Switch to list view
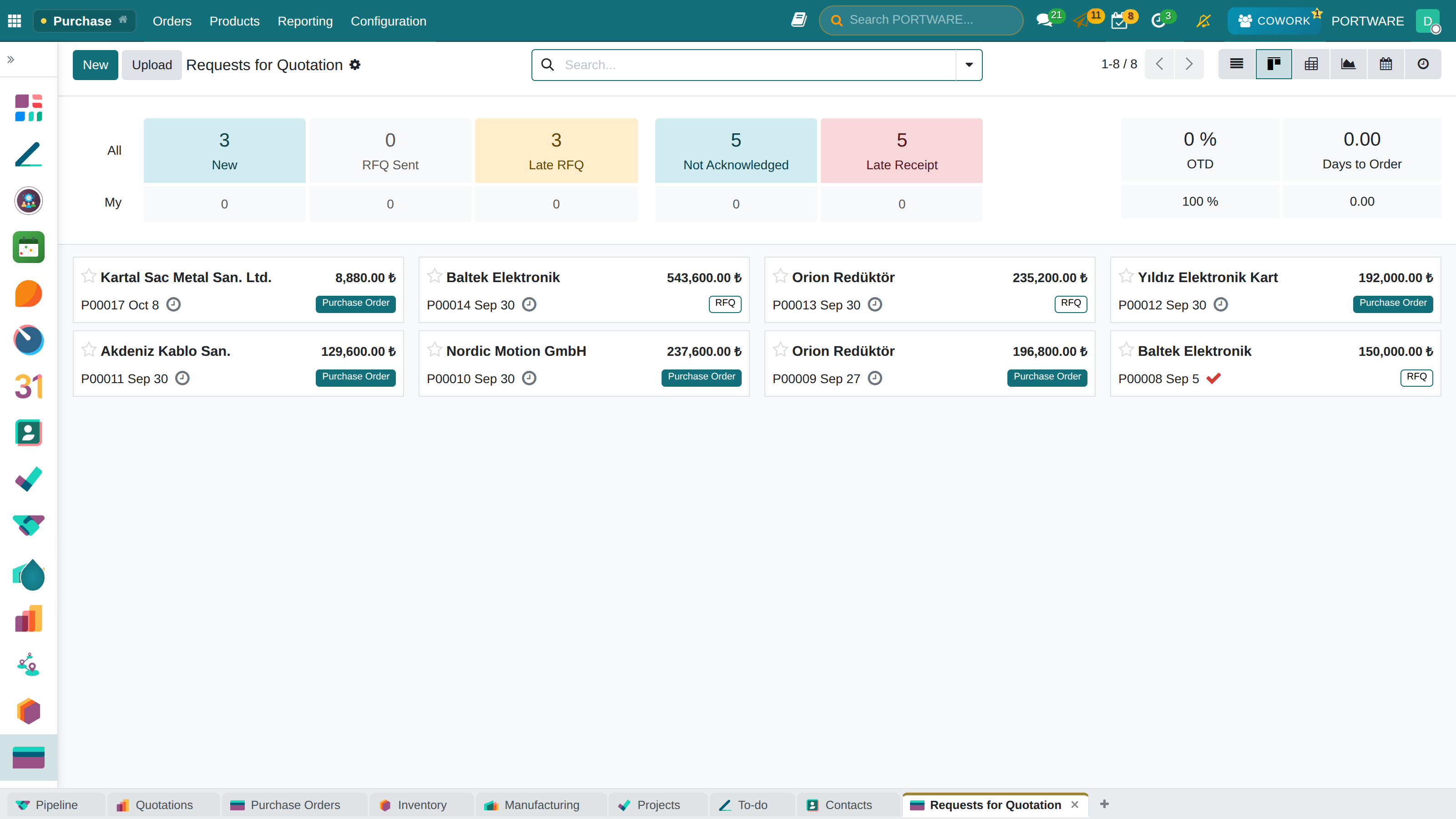Image resolution: width=1456 pixels, height=819 pixels. [x=1237, y=64]
